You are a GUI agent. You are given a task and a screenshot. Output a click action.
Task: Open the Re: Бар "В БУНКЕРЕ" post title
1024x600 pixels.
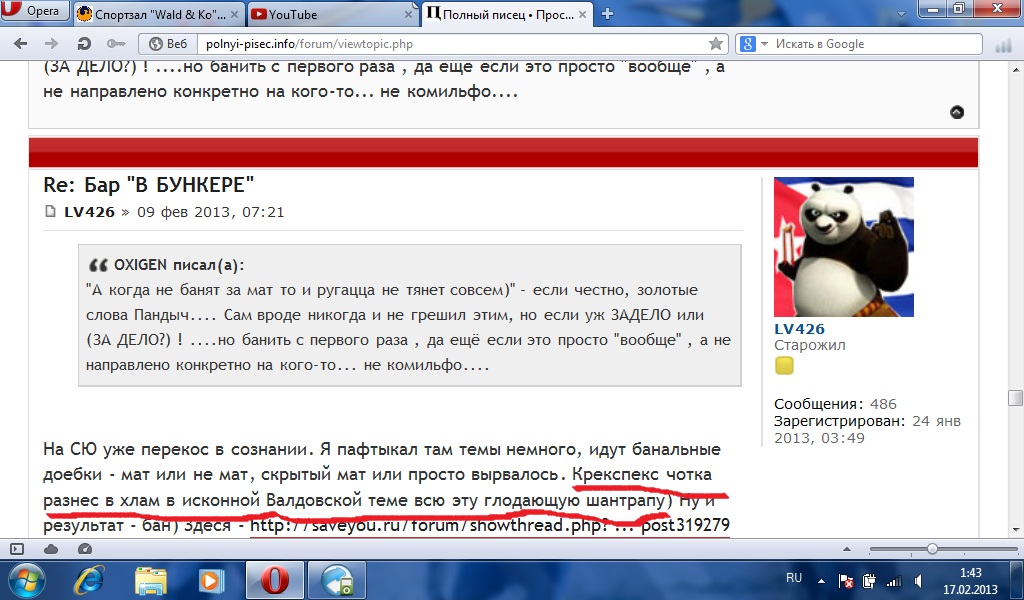(x=148, y=185)
